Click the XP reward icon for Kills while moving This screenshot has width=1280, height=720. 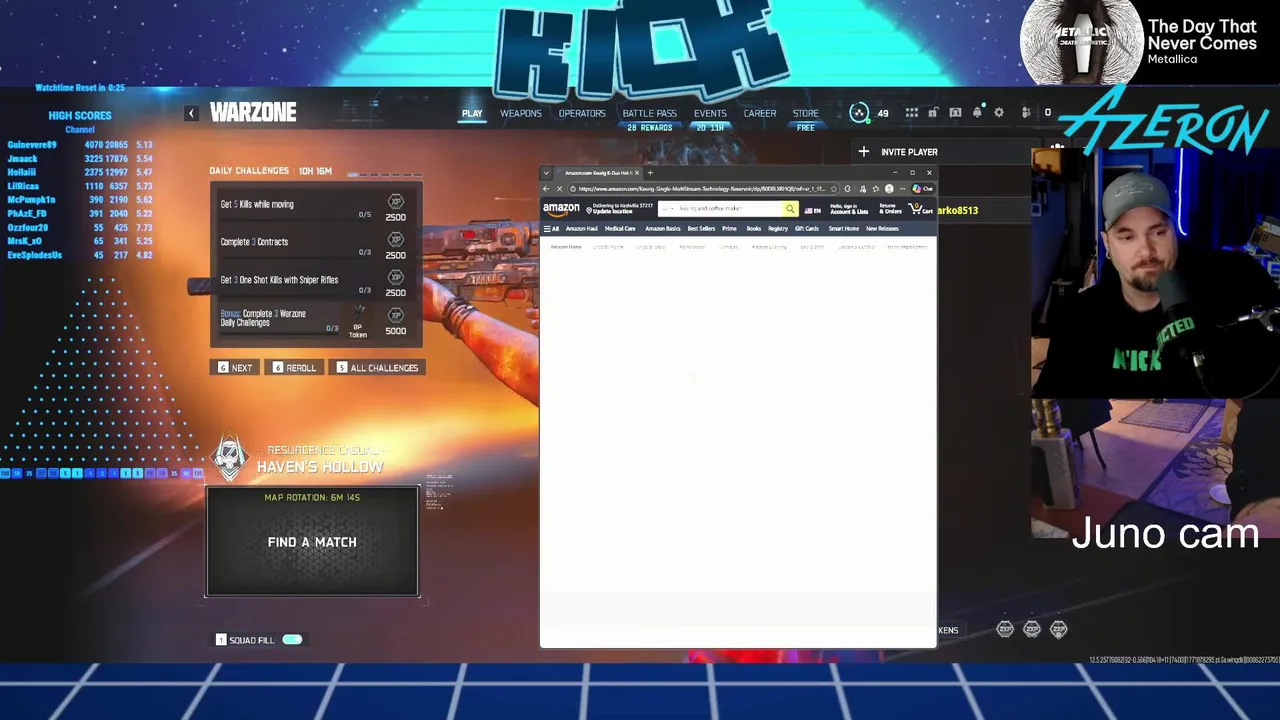click(x=395, y=202)
